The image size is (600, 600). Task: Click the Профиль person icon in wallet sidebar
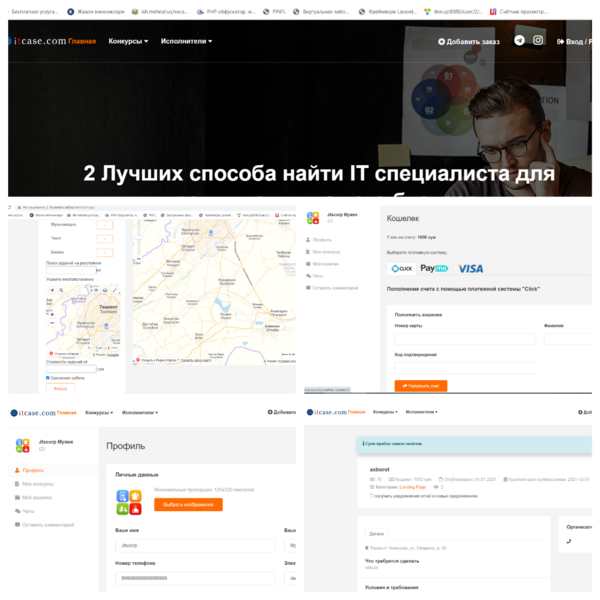coord(308,240)
